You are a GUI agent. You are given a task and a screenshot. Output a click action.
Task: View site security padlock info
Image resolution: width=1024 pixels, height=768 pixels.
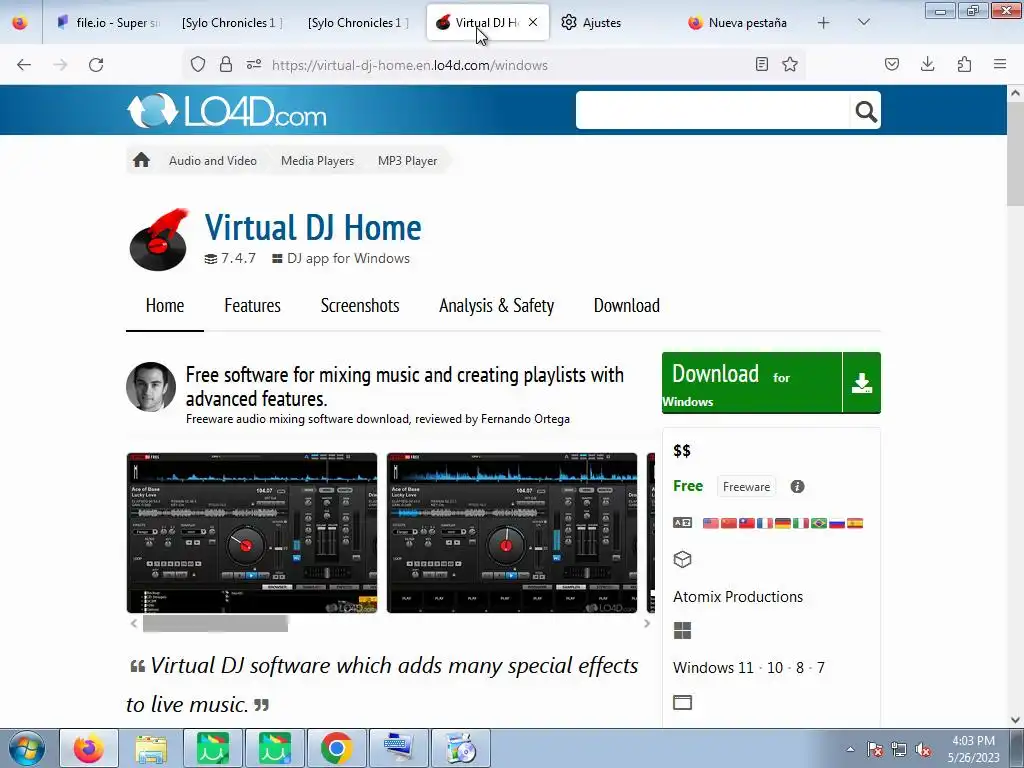[226, 65]
